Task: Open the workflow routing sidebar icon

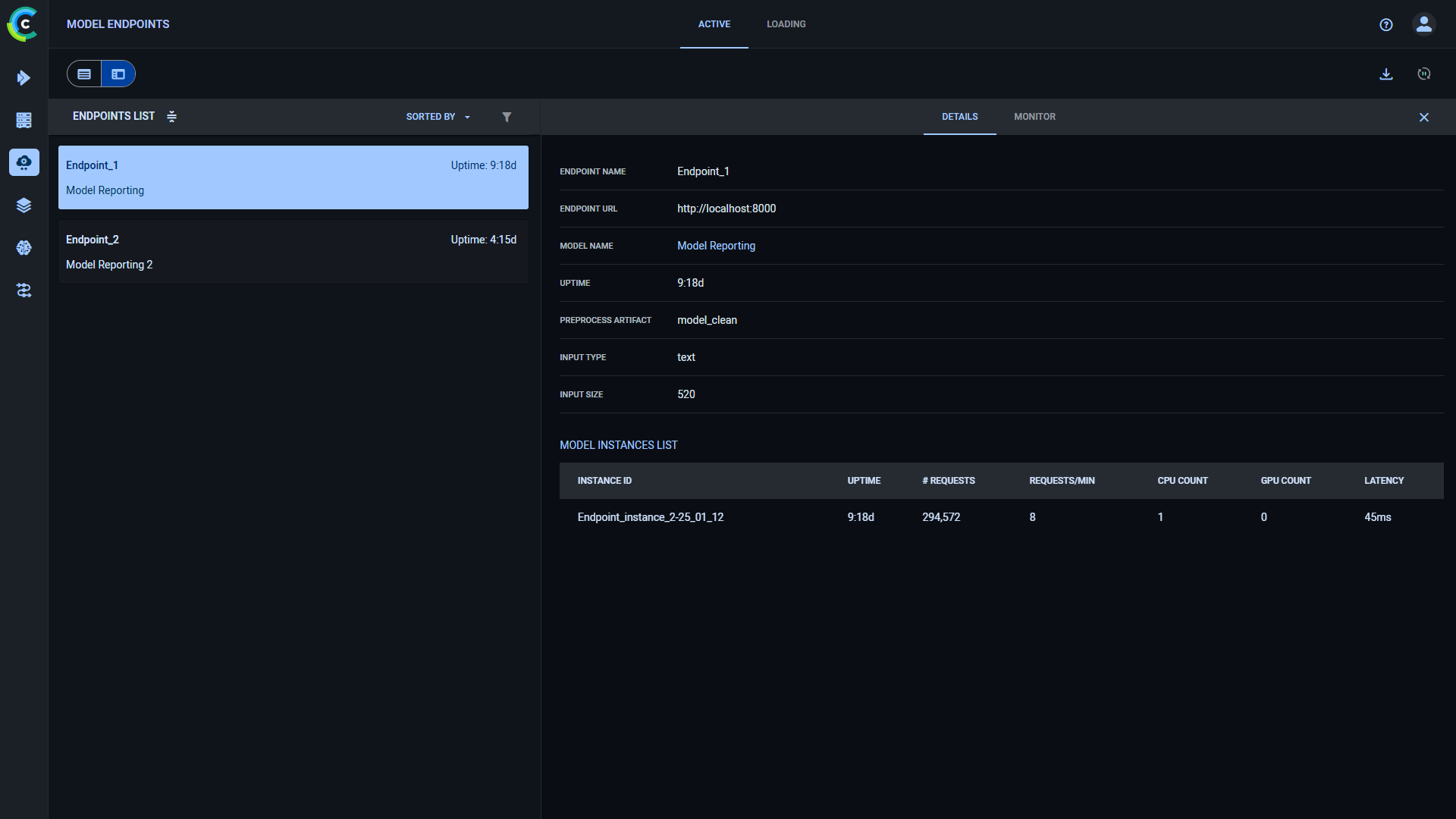Action: (24, 290)
